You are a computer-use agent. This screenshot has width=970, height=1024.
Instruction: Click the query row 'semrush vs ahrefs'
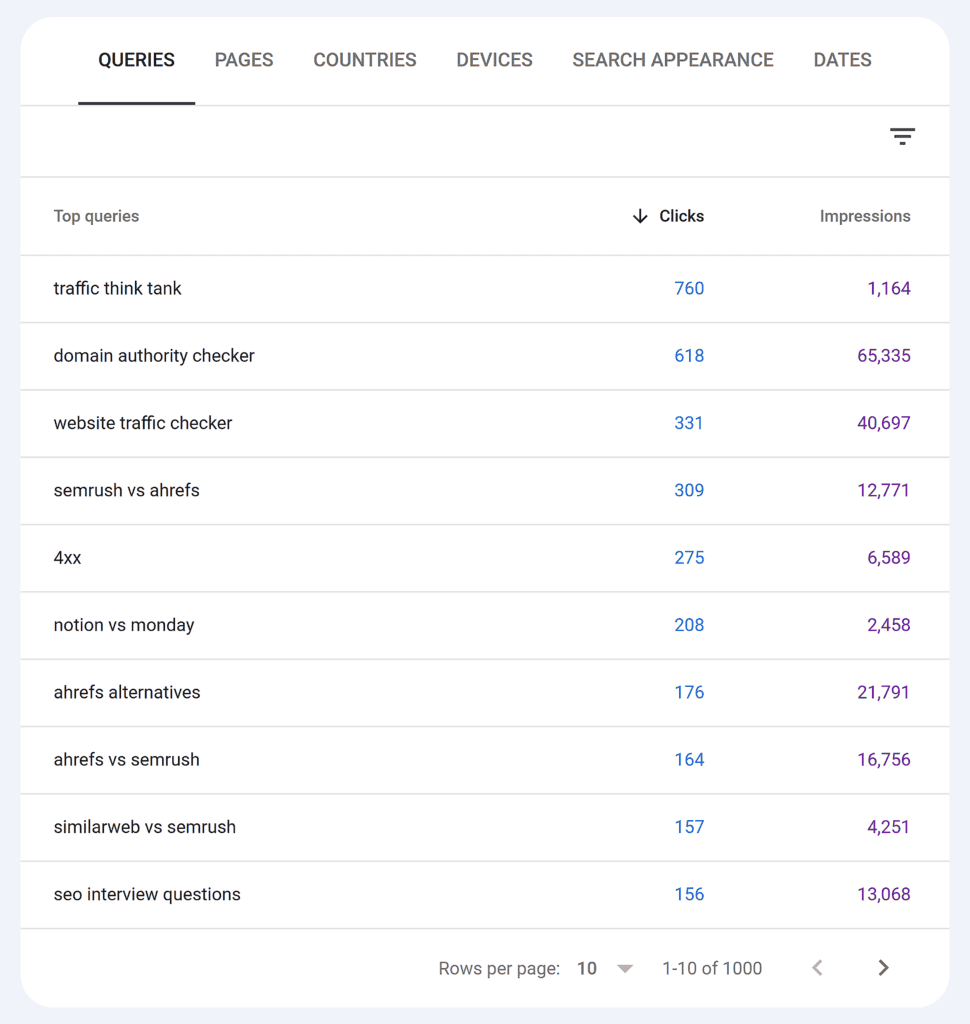click(x=126, y=490)
